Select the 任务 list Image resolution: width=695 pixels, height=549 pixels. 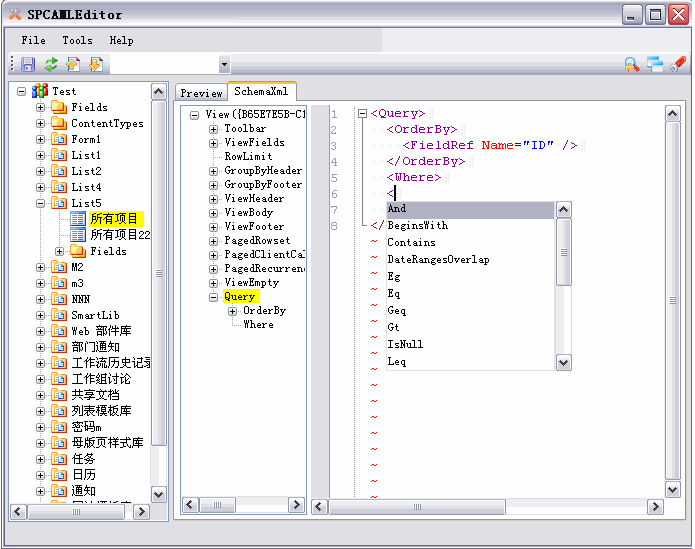[x=83, y=459]
